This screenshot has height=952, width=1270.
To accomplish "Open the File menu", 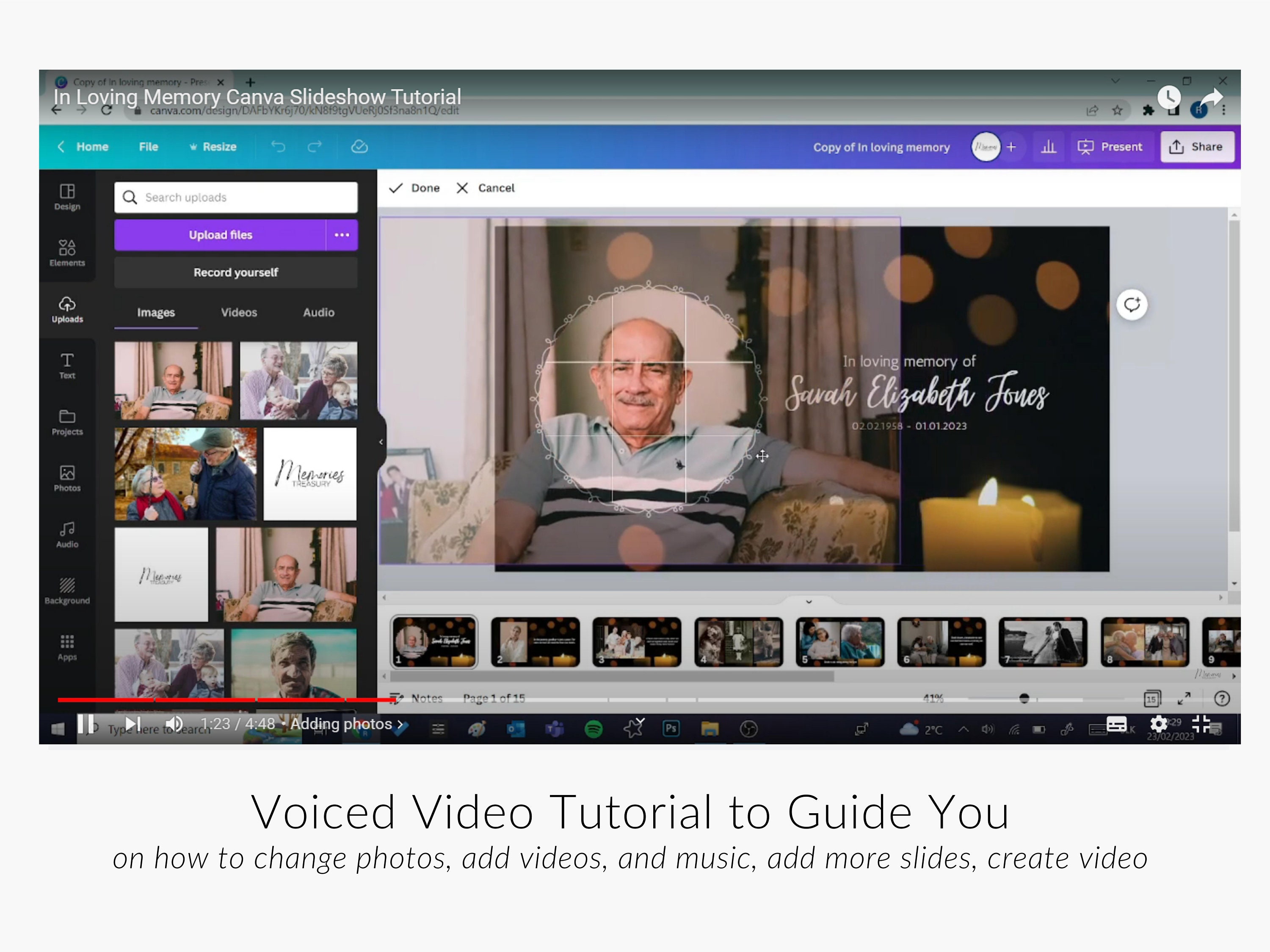I will click(x=148, y=147).
